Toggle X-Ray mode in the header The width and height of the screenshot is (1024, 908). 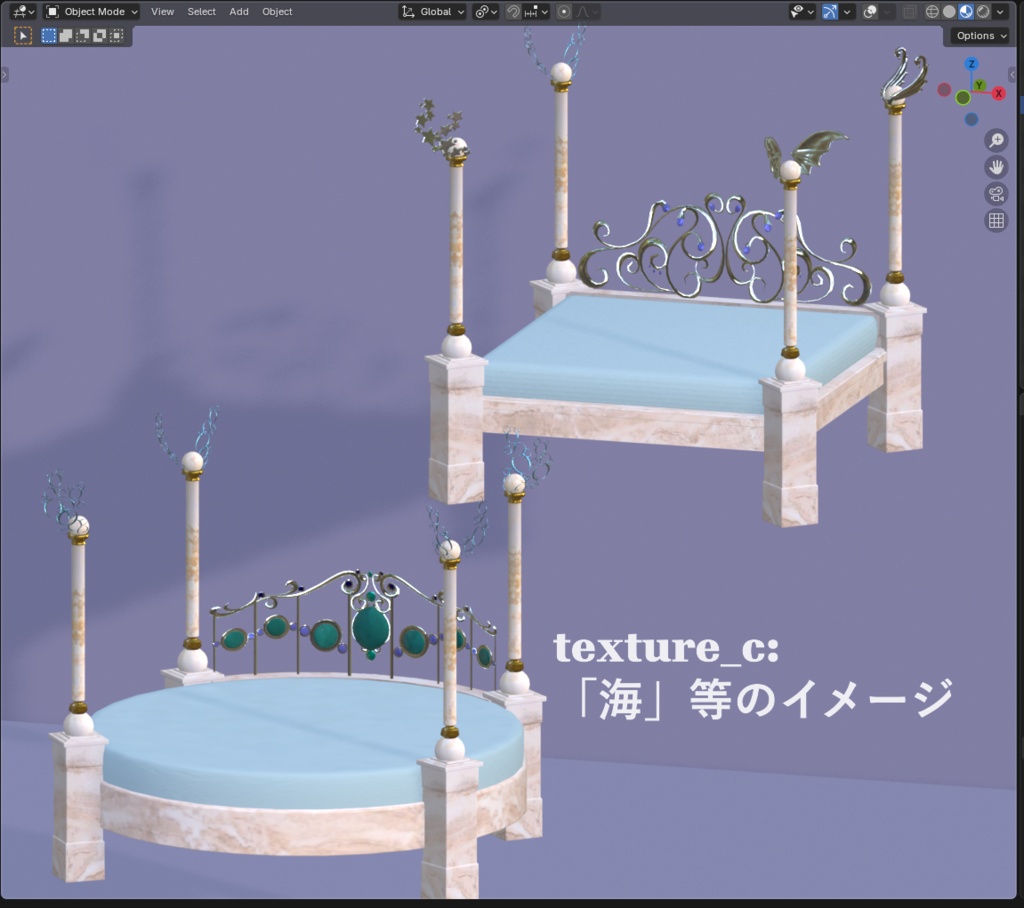(910, 11)
